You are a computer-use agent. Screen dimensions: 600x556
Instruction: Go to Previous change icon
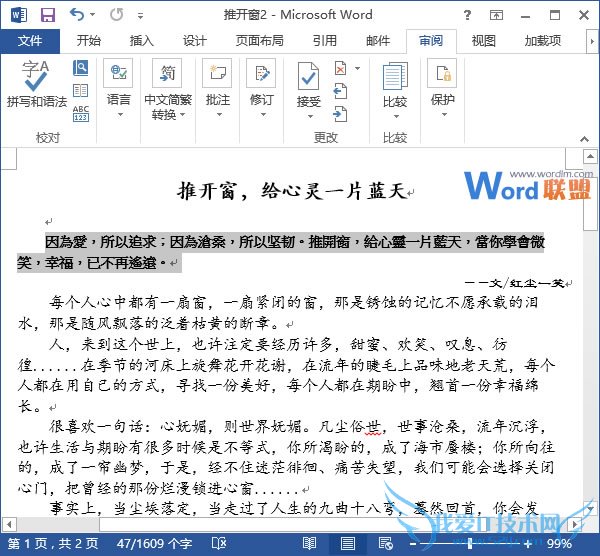click(x=340, y=91)
